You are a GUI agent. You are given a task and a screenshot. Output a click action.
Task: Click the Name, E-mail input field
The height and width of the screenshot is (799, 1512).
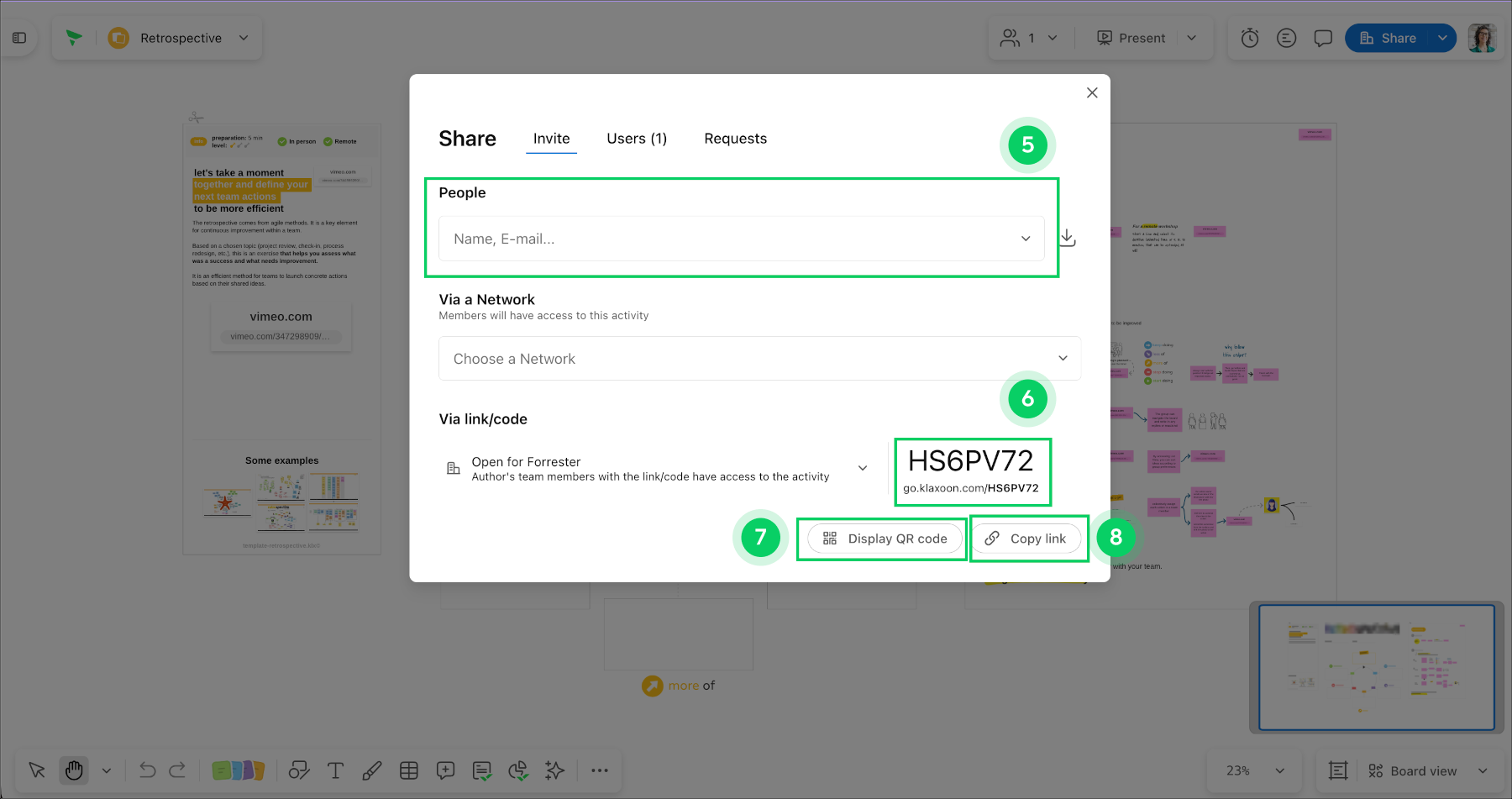[741, 239]
